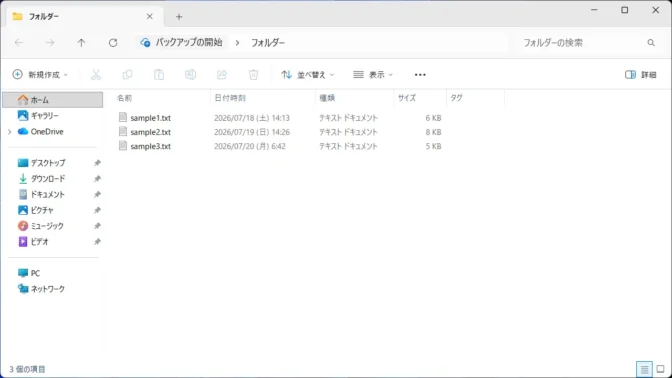This screenshot has width=672, height=378.
Task: Click pin icon next to ビデオ
Action: 97,242
